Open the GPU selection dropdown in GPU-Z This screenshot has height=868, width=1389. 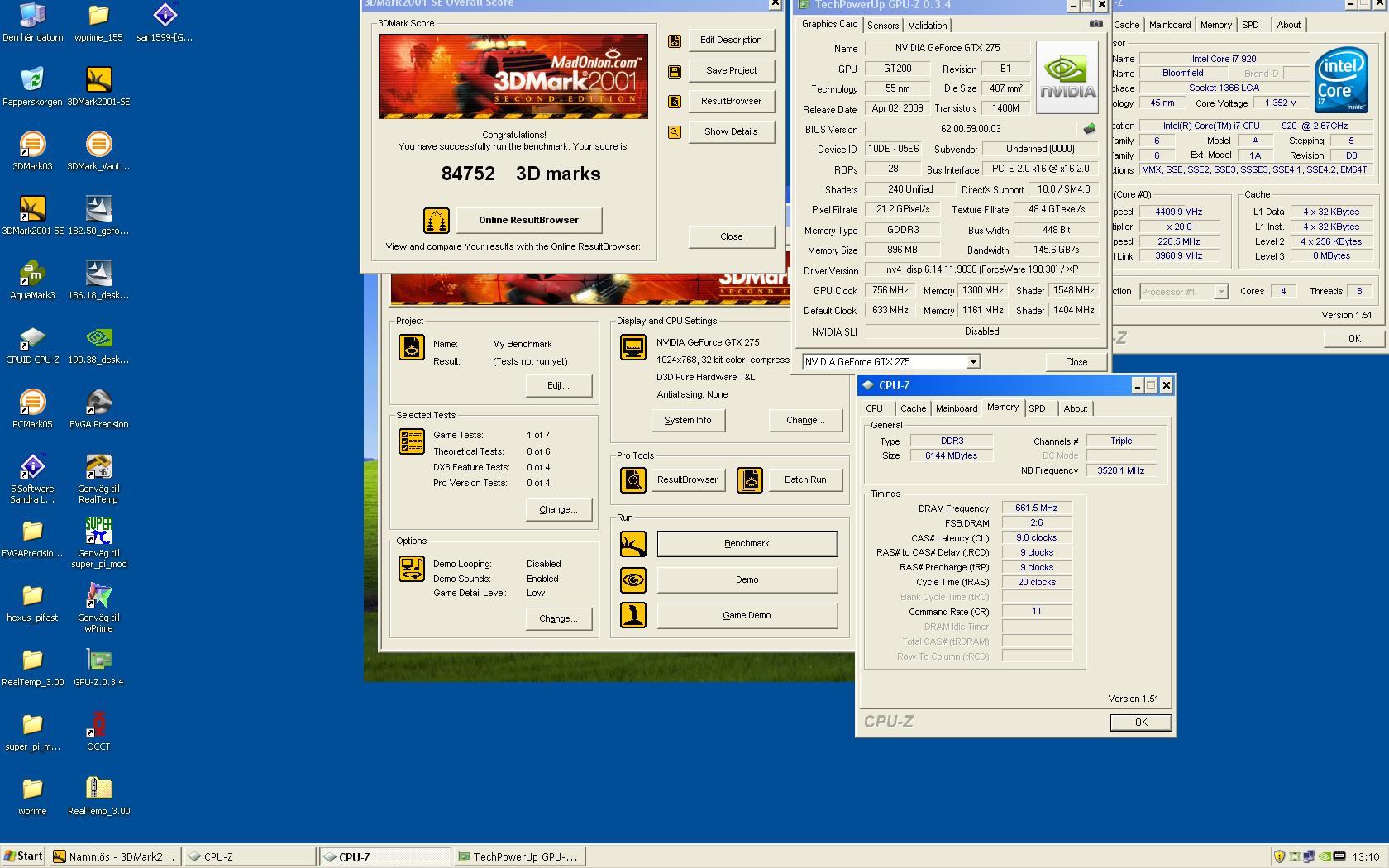pyautogui.click(x=973, y=362)
